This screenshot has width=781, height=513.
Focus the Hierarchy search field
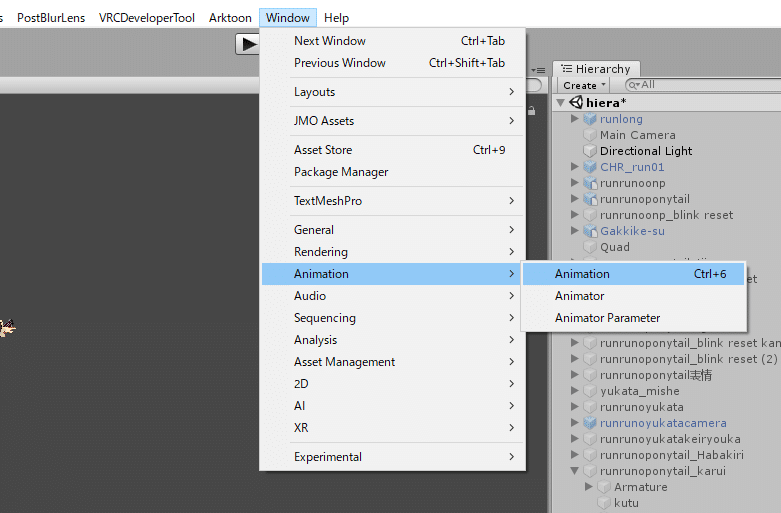pyautogui.click(x=700, y=85)
